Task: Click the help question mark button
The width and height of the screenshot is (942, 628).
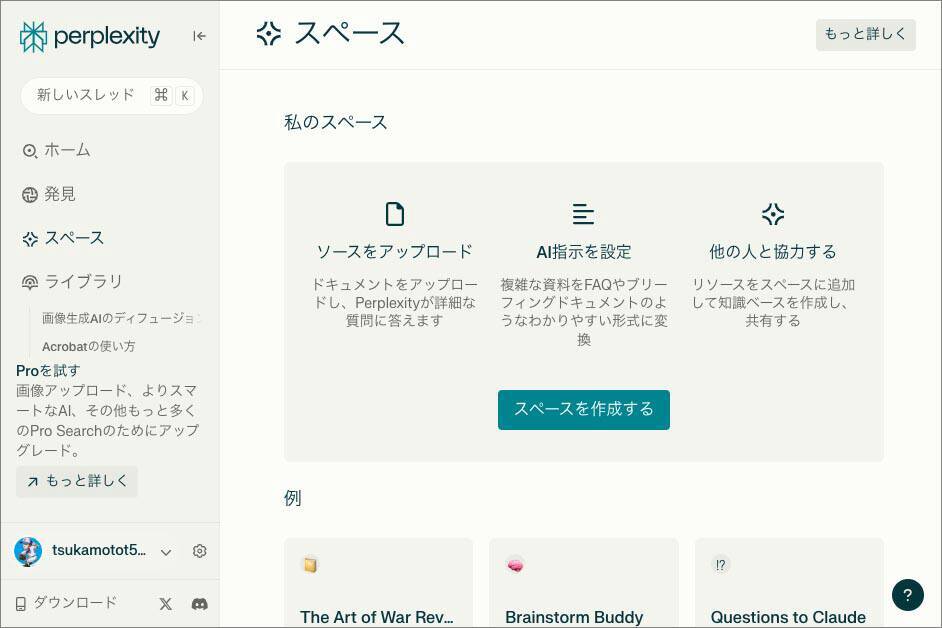Action: tap(907, 595)
